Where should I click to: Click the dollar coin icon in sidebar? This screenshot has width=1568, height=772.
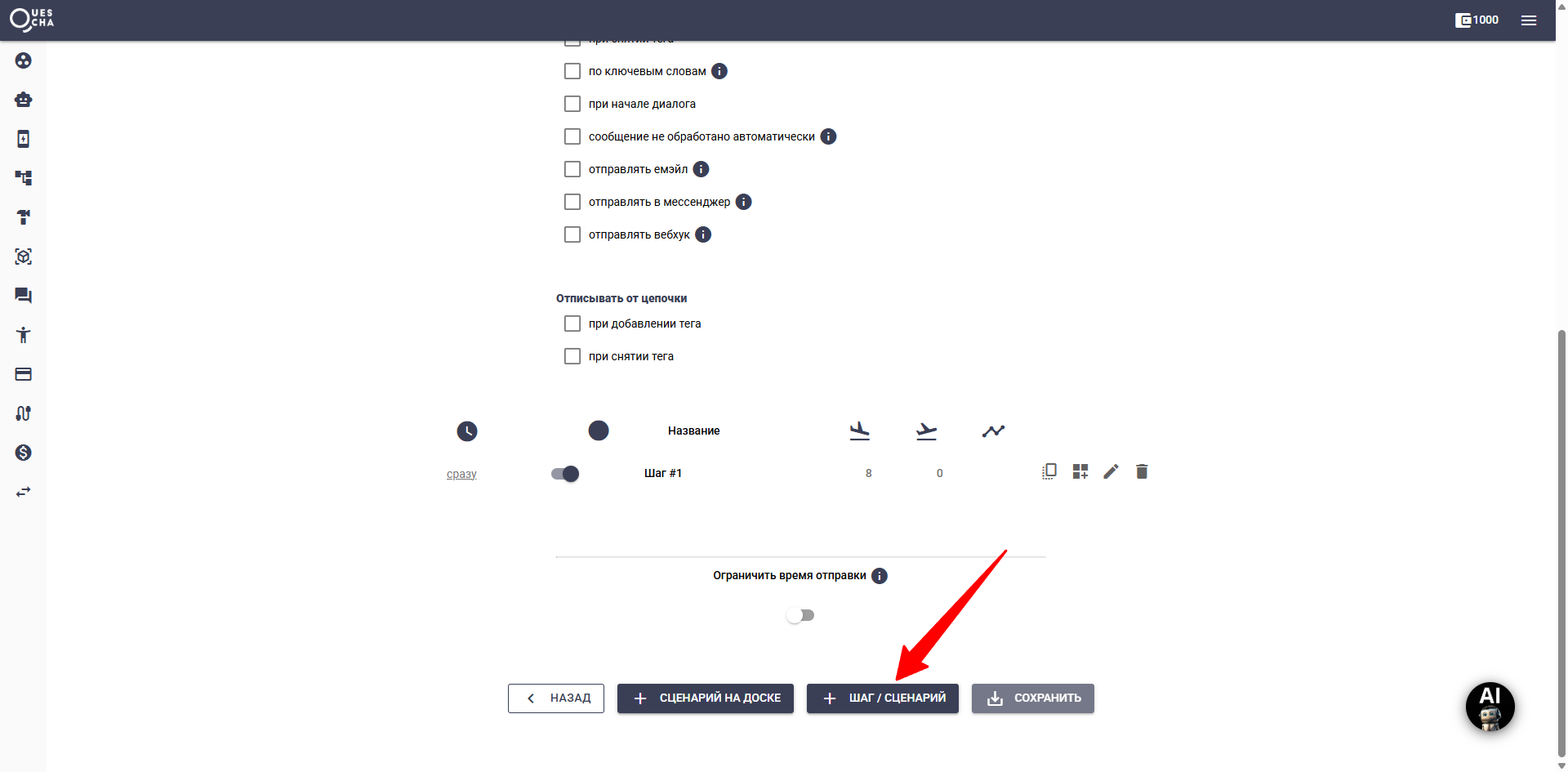point(23,453)
